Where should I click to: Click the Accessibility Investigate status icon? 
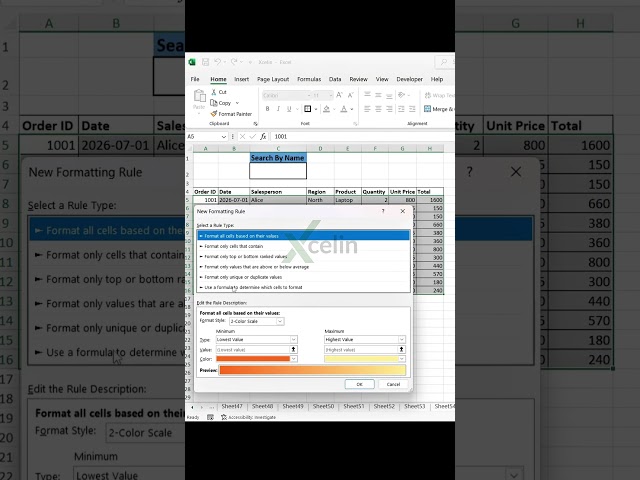tap(224, 417)
